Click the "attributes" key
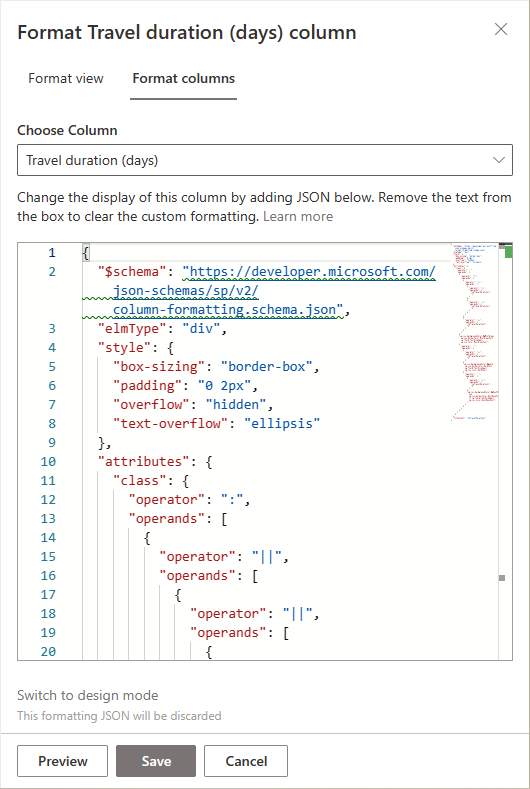 (141, 461)
